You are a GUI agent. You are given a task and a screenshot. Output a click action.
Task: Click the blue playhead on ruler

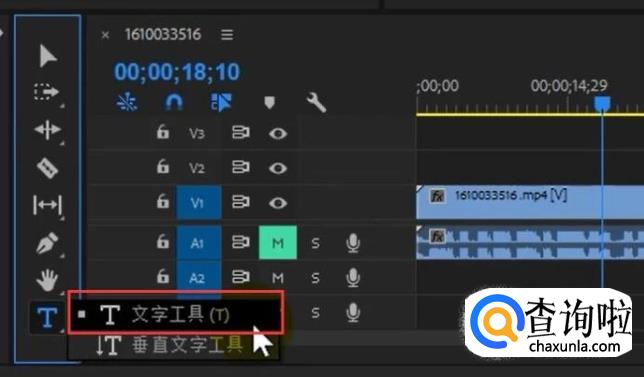[602, 103]
